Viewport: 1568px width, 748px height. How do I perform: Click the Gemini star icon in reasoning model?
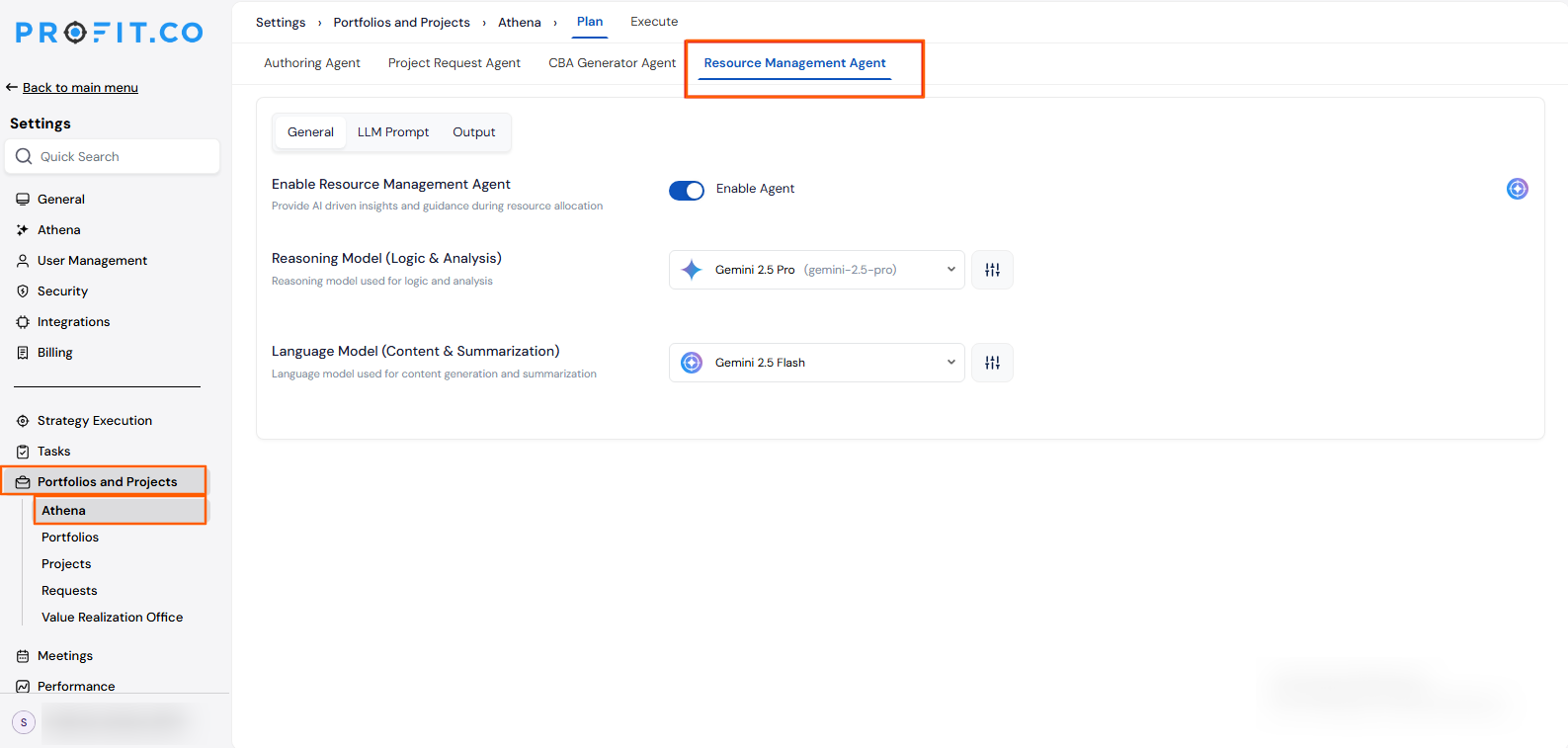tap(692, 270)
